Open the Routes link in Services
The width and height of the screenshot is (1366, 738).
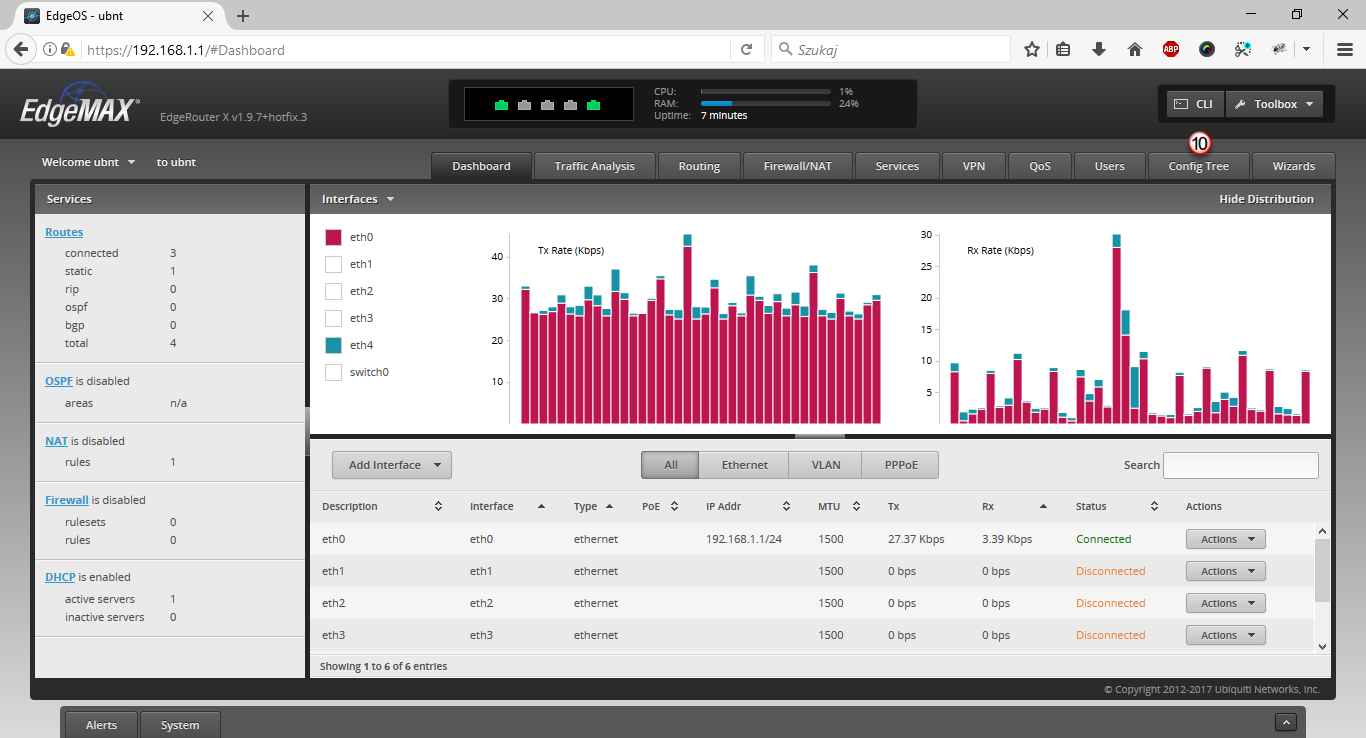(64, 232)
